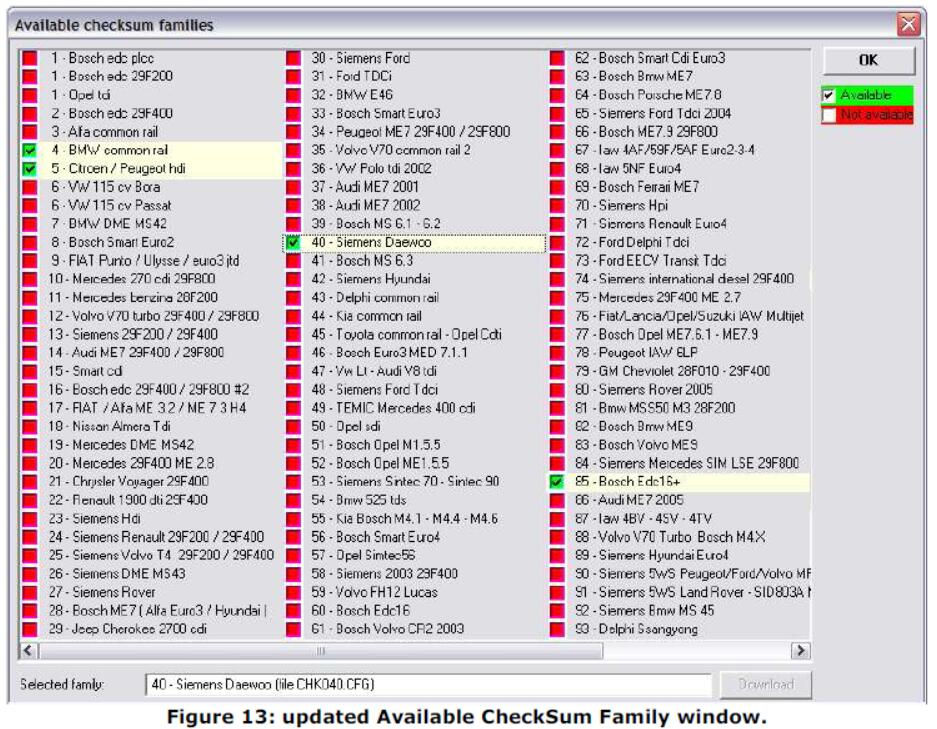Click red status box for 3 - Alfa common rail
937x729 pixels.
point(29,132)
